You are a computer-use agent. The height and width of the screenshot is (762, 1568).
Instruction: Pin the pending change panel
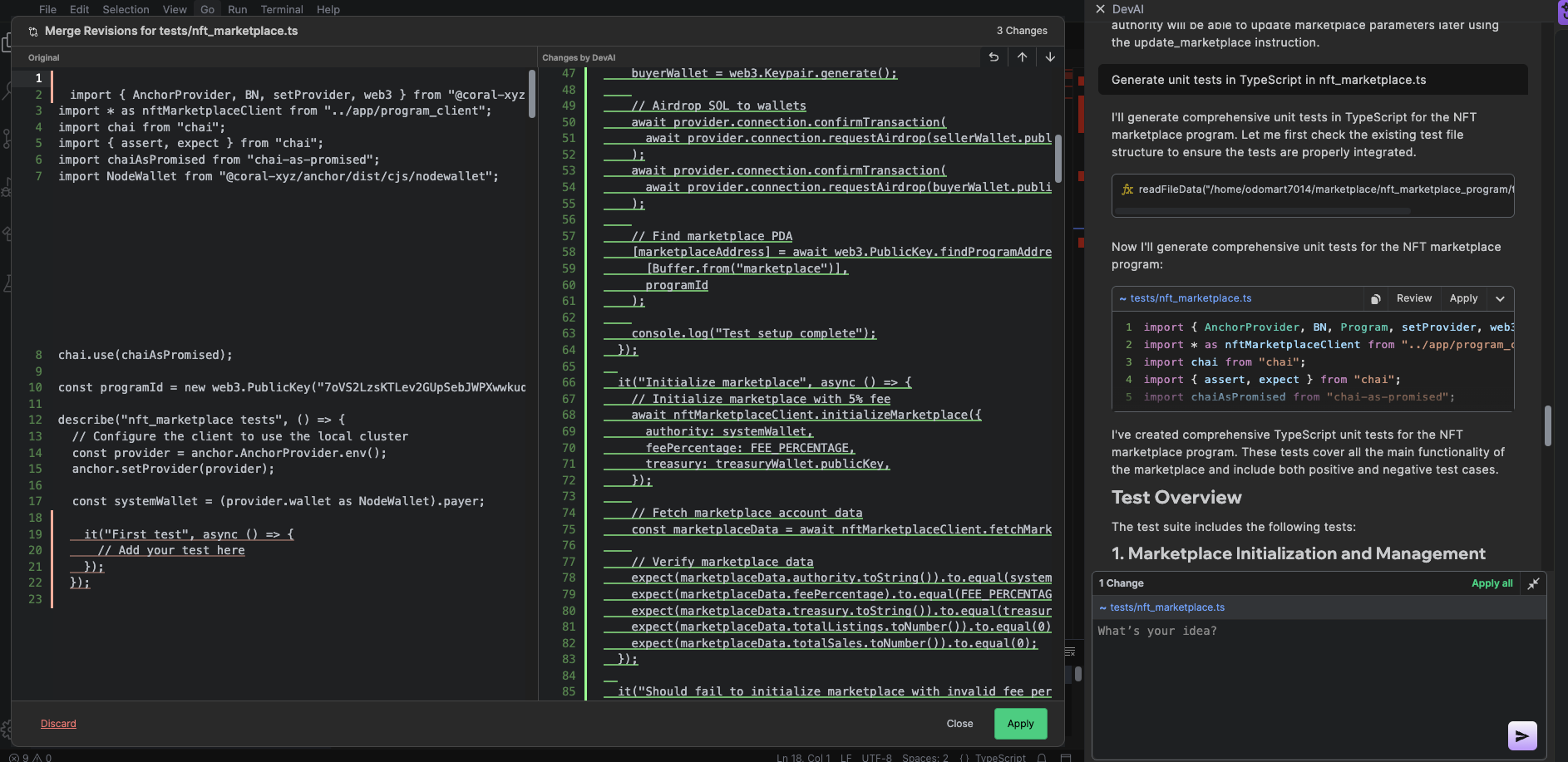[x=1534, y=583]
